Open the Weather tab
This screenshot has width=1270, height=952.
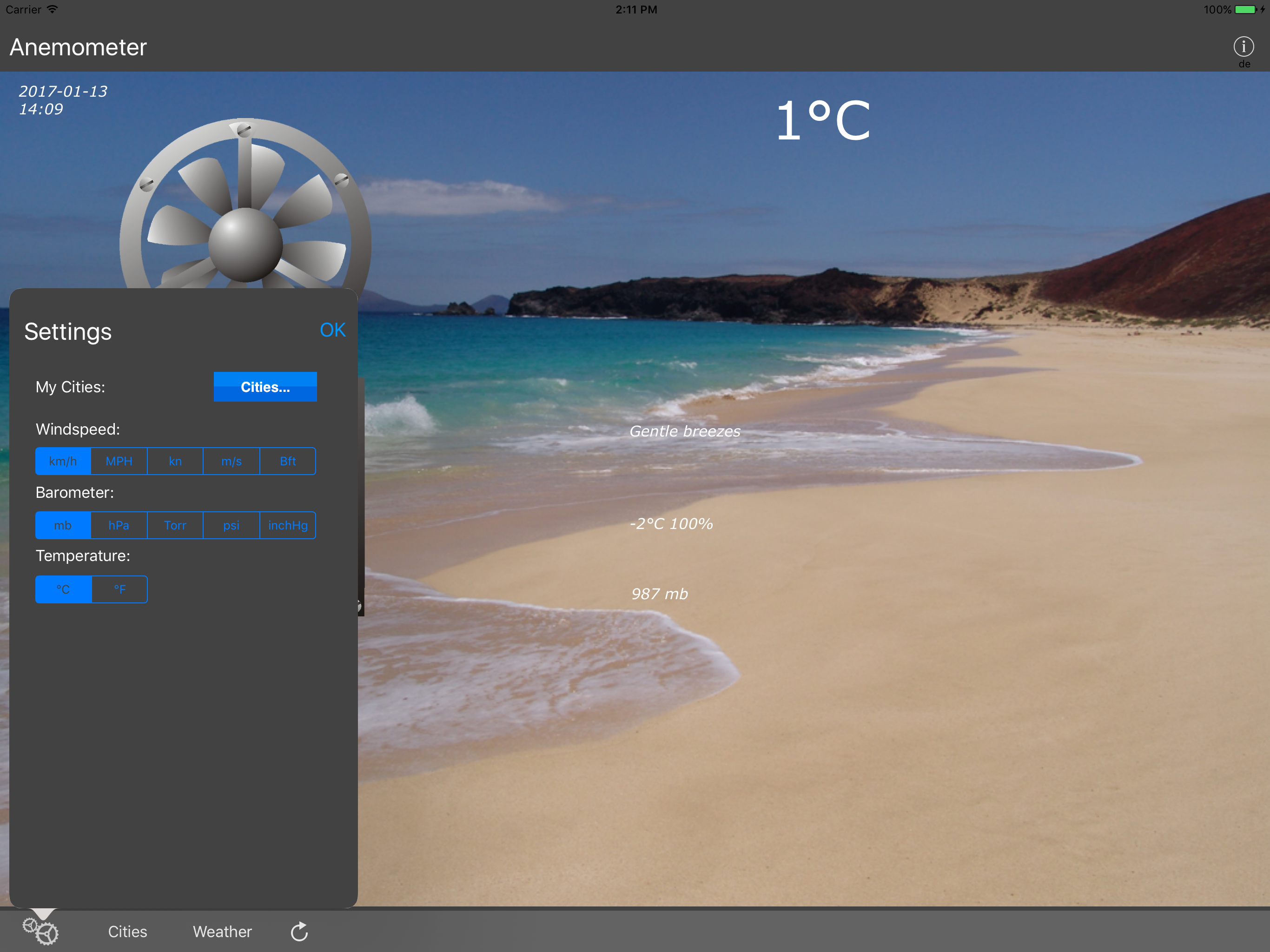[222, 932]
